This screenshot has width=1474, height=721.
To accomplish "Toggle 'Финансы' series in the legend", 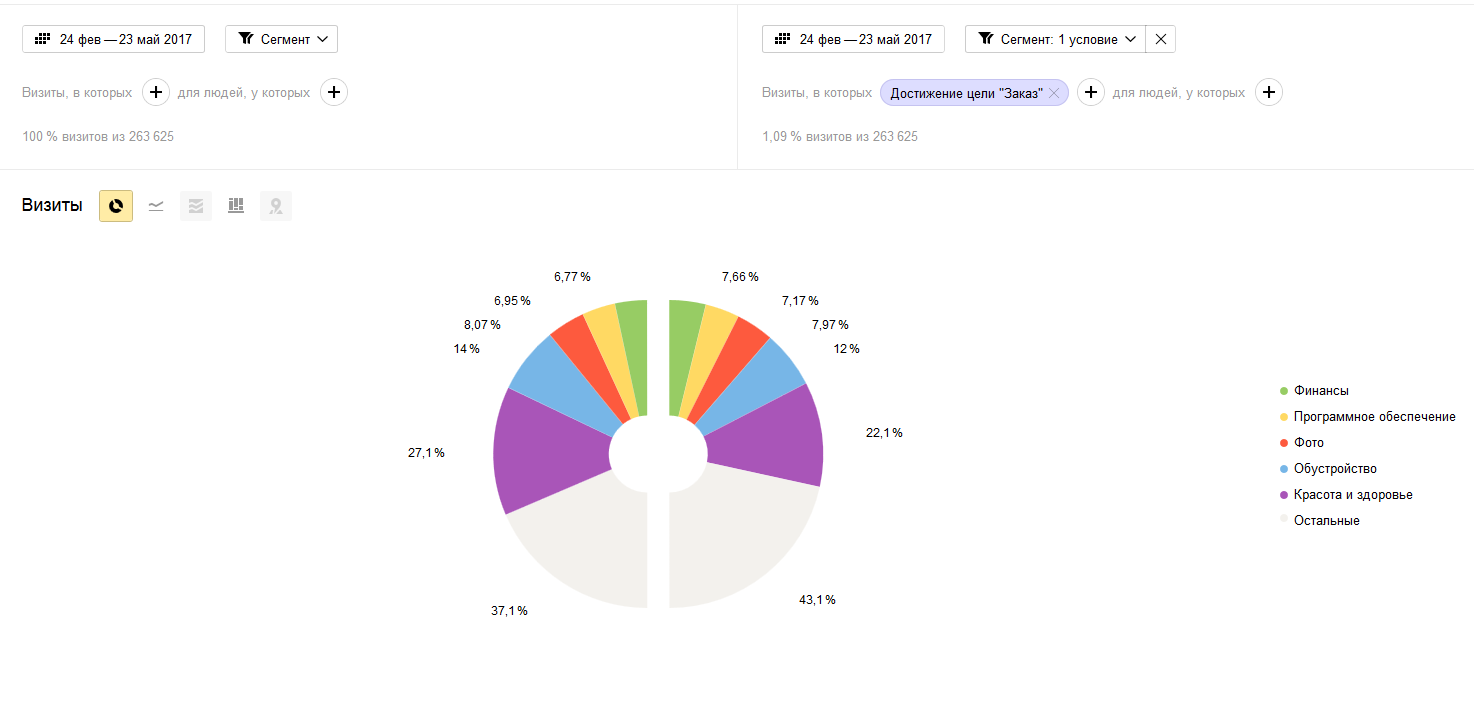I will point(1320,391).
